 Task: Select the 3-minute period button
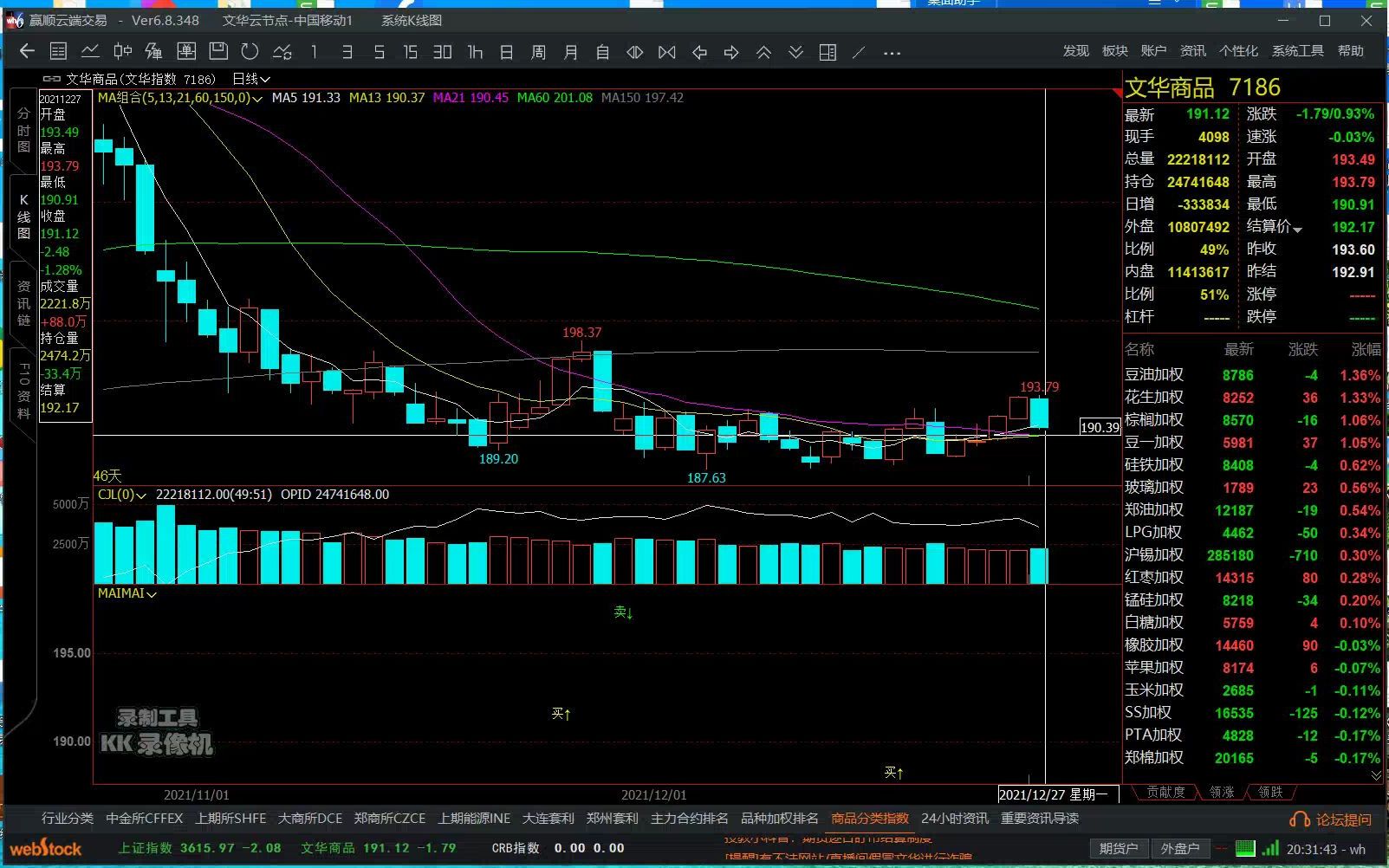click(x=347, y=52)
